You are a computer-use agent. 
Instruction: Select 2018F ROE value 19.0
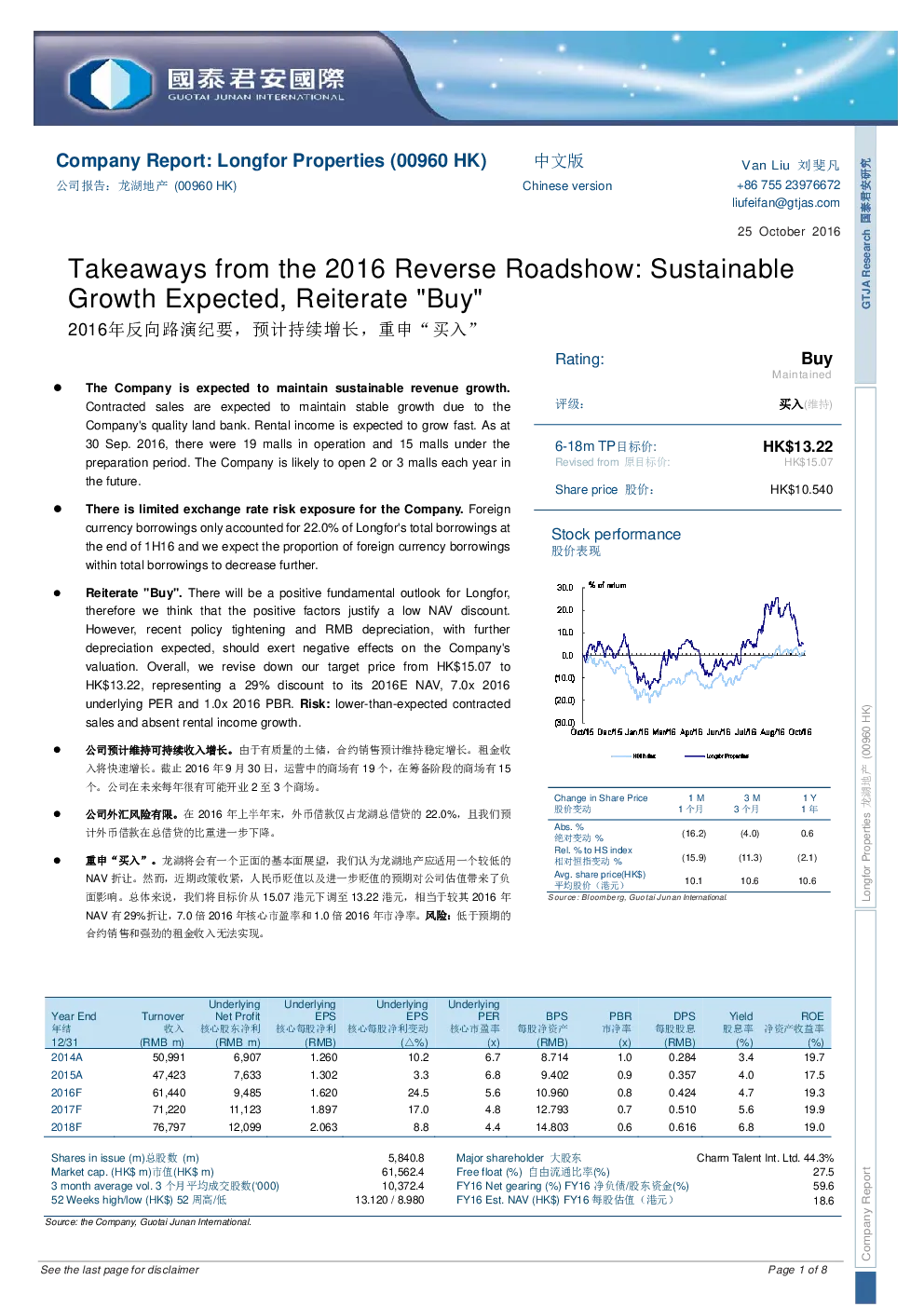click(814, 1127)
